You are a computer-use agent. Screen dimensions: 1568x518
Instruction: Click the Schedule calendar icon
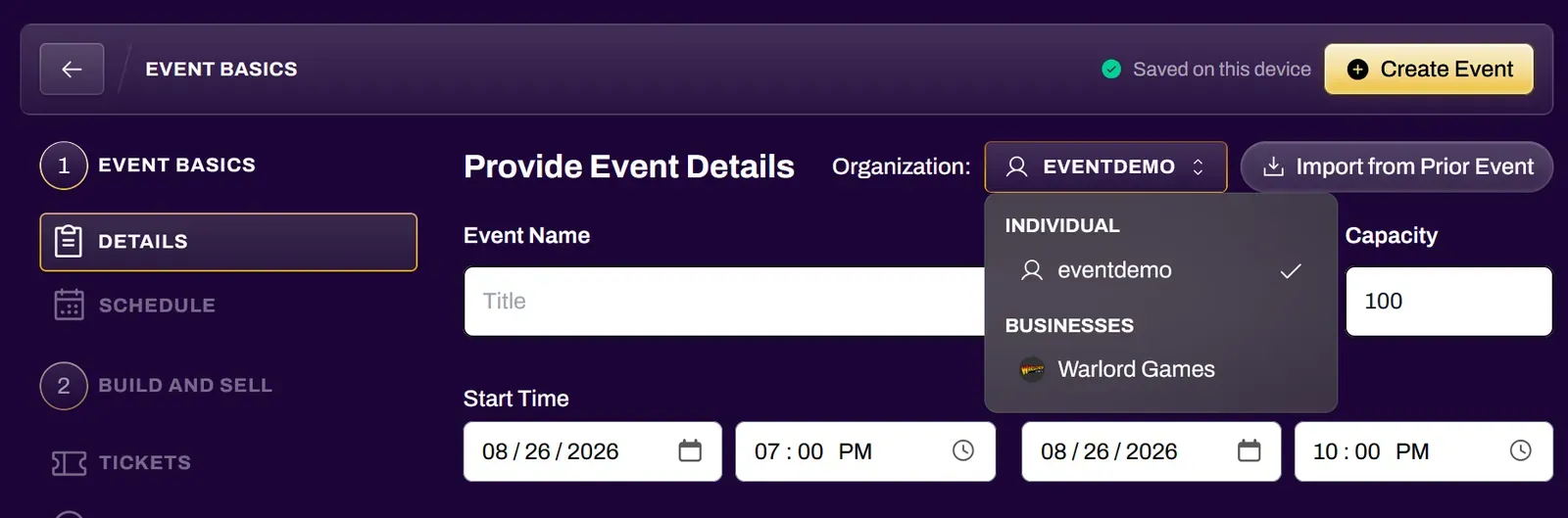point(69,305)
